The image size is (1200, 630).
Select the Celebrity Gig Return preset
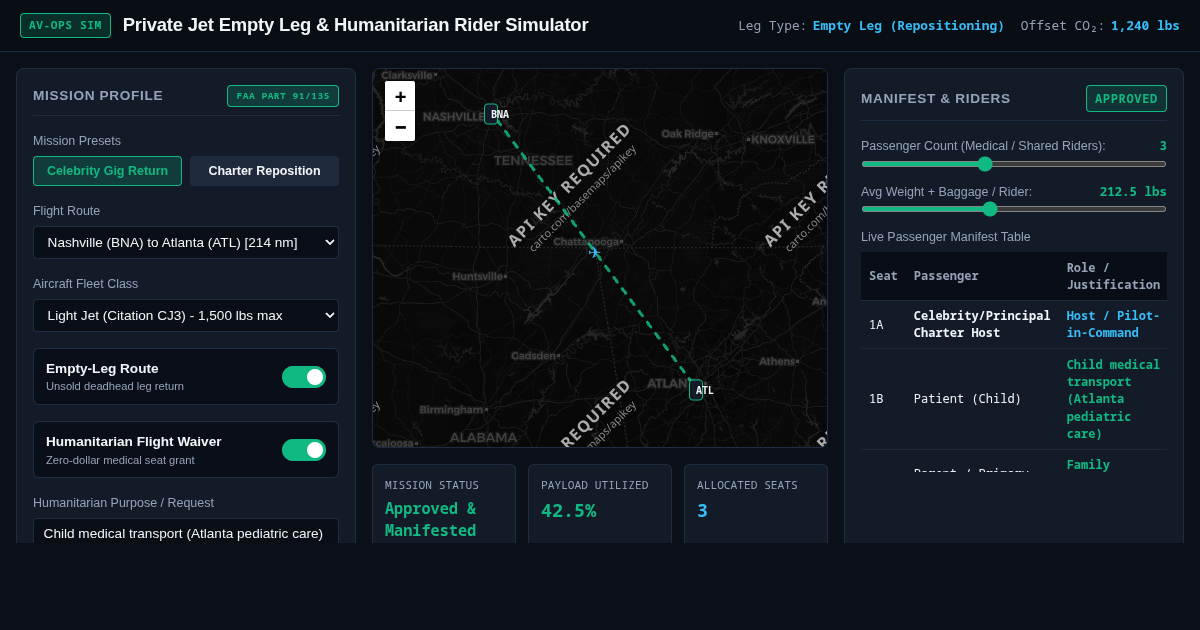pyautogui.click(x=107, y=171)
